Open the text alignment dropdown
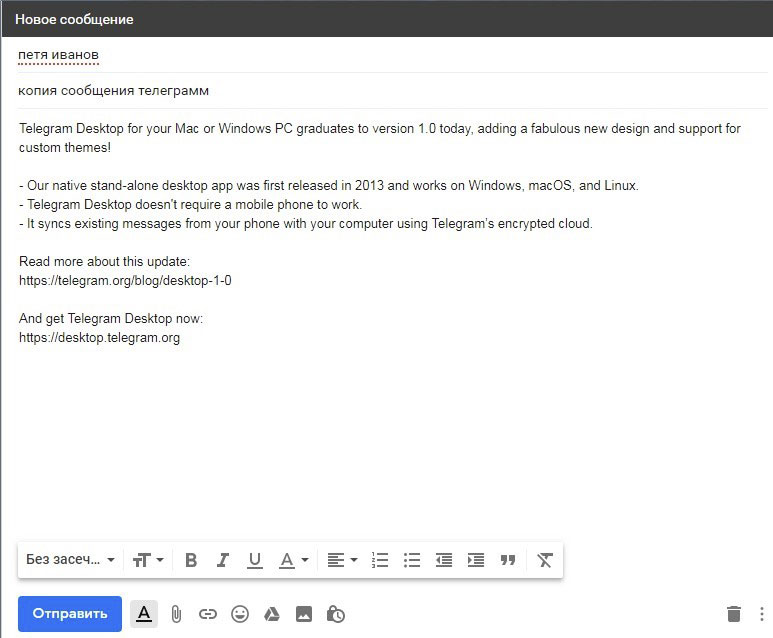773x638 pixels. click(342, 560)
